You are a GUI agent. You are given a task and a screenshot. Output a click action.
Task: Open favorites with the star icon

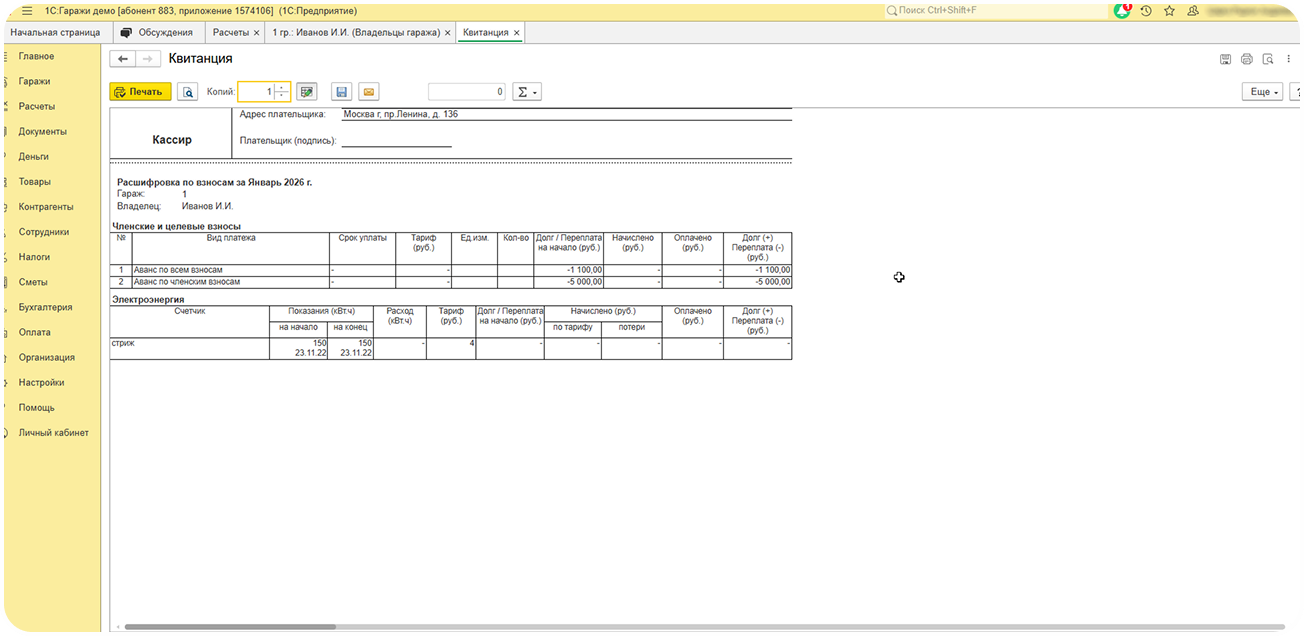point(1169,10)
